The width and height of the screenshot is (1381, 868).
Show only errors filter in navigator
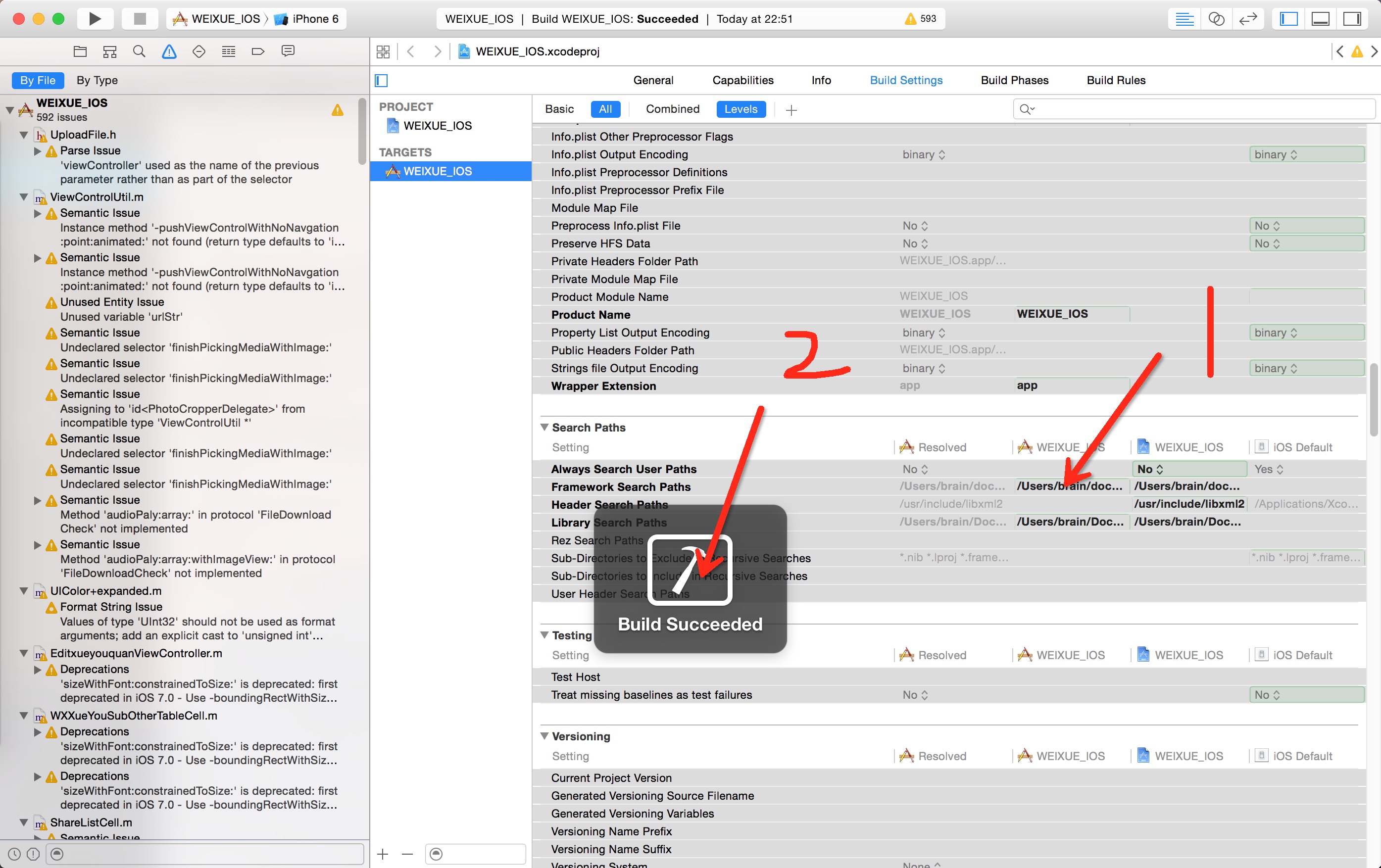coord(33,854)
